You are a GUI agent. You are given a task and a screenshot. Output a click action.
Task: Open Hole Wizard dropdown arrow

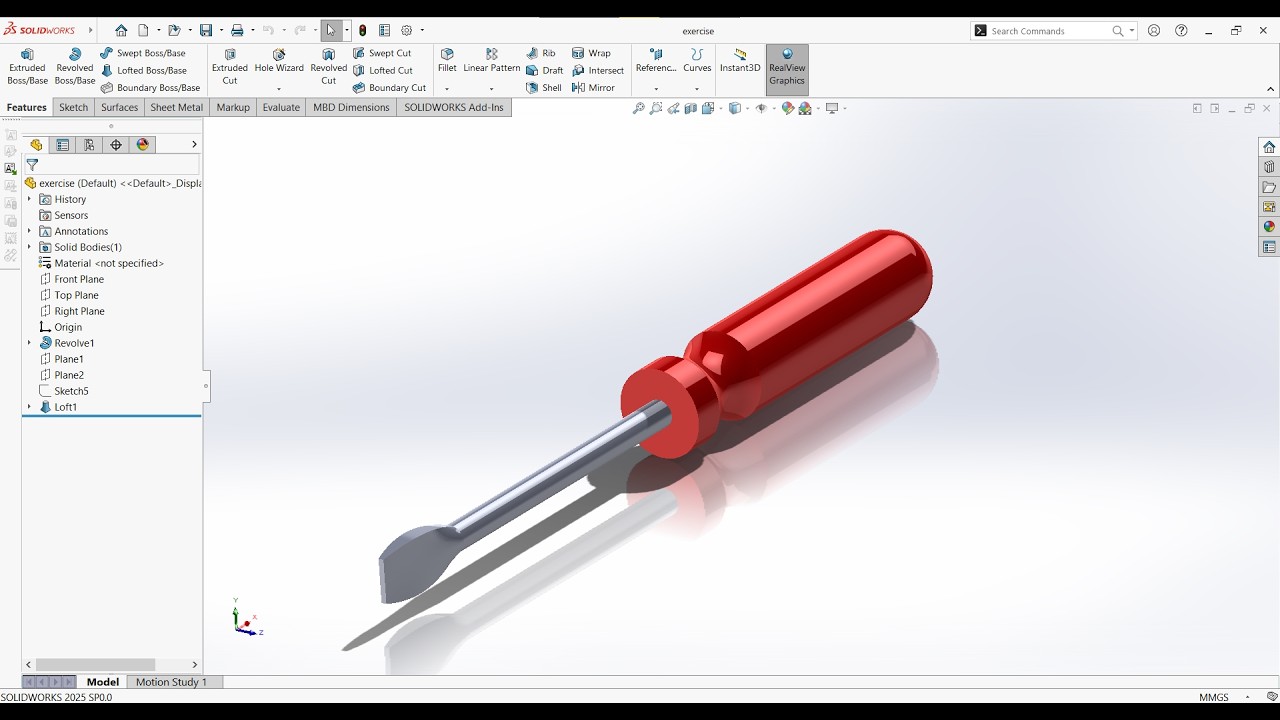(279, 89)
